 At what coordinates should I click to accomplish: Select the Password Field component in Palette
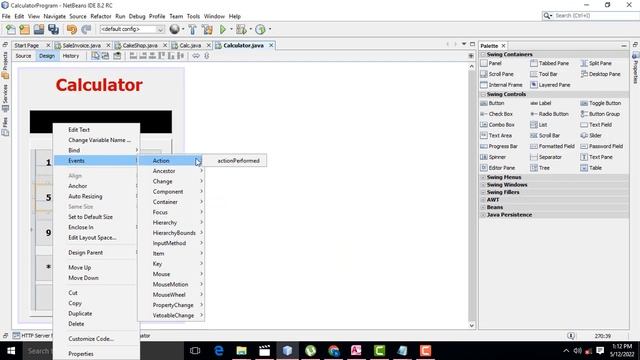[602, 146]
